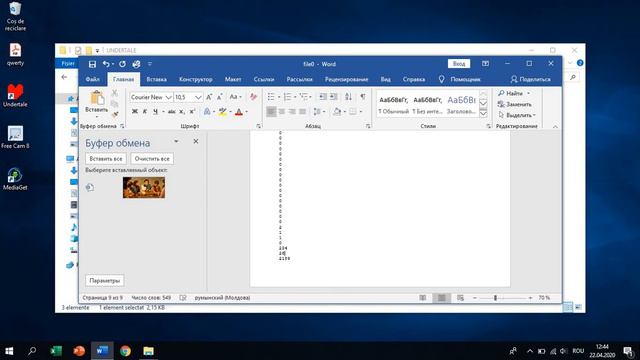Toggle bold (Ж) formatting
The width and height of the screenshot is (640, 360).
[x=135, y=111]
